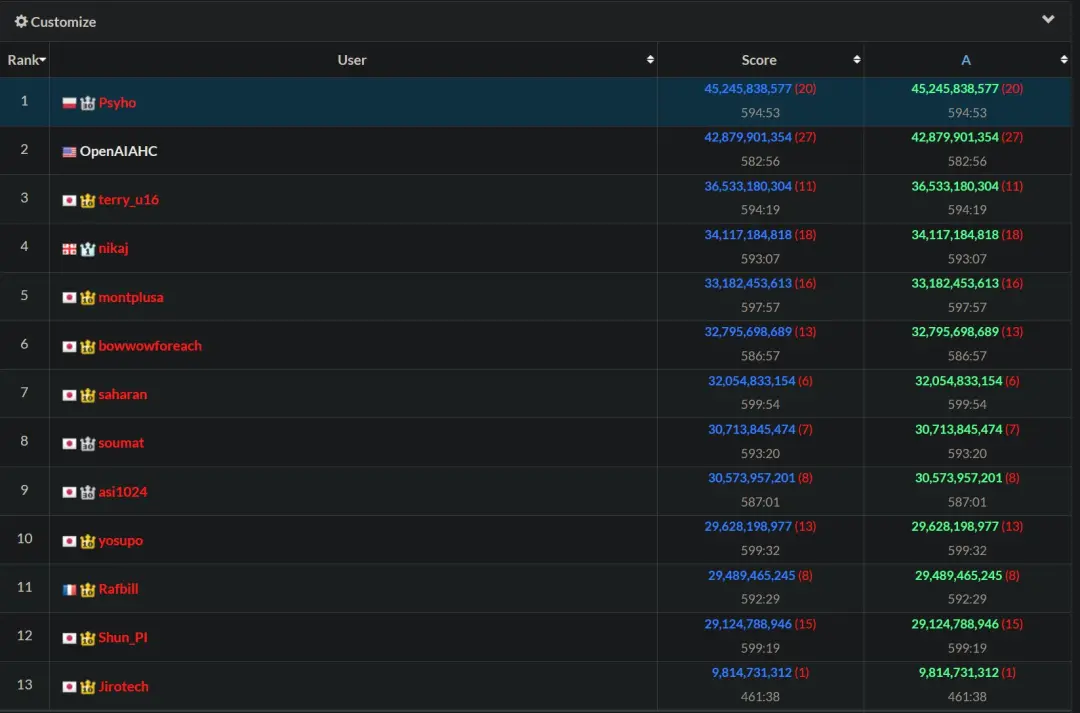
Task: Open Psyho's total score 45,245,838,577
Action: [x=748, y=89]
